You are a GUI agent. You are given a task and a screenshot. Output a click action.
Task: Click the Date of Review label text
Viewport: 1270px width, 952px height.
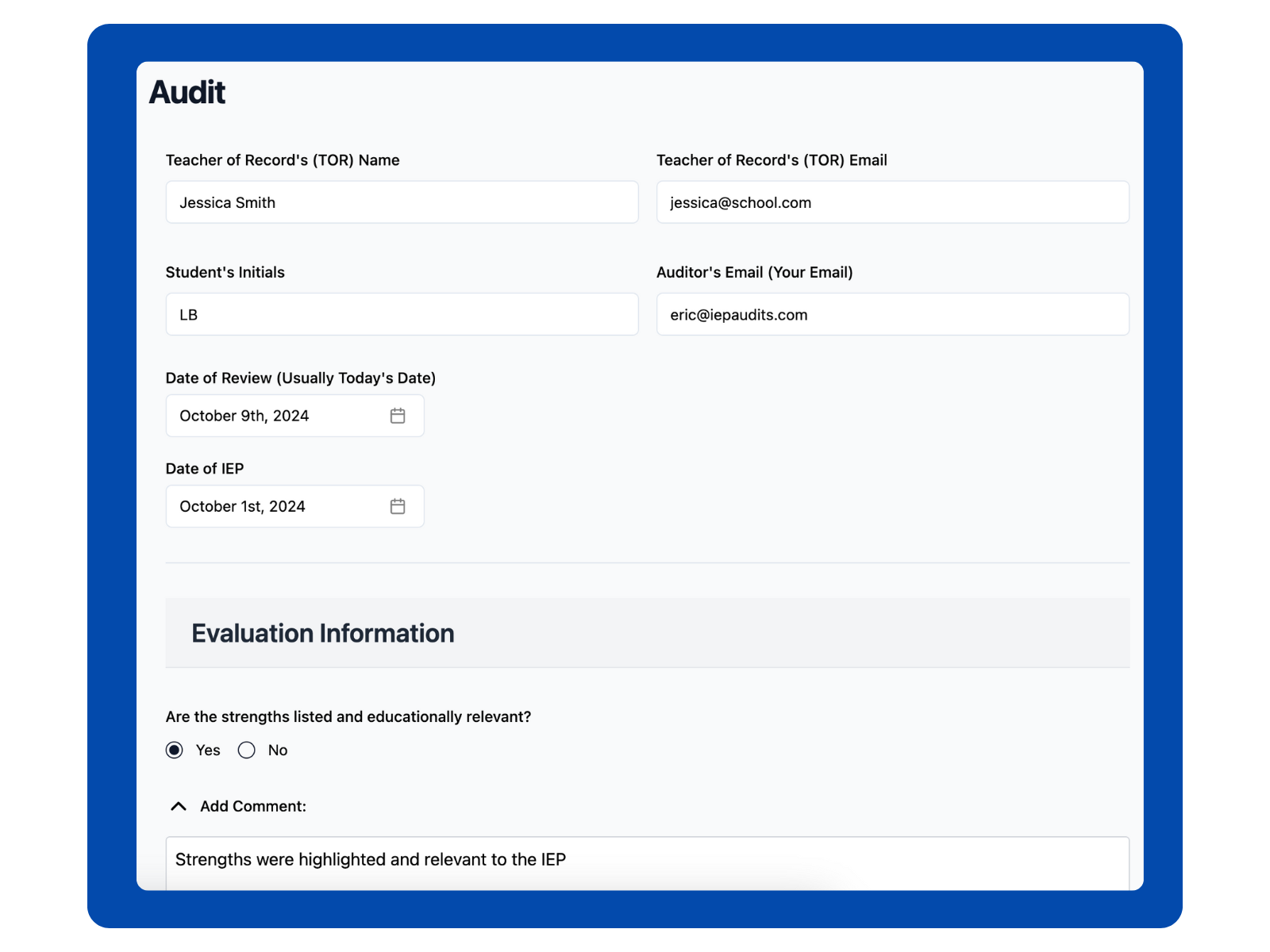pyautogui.click(x=301, y=378)
